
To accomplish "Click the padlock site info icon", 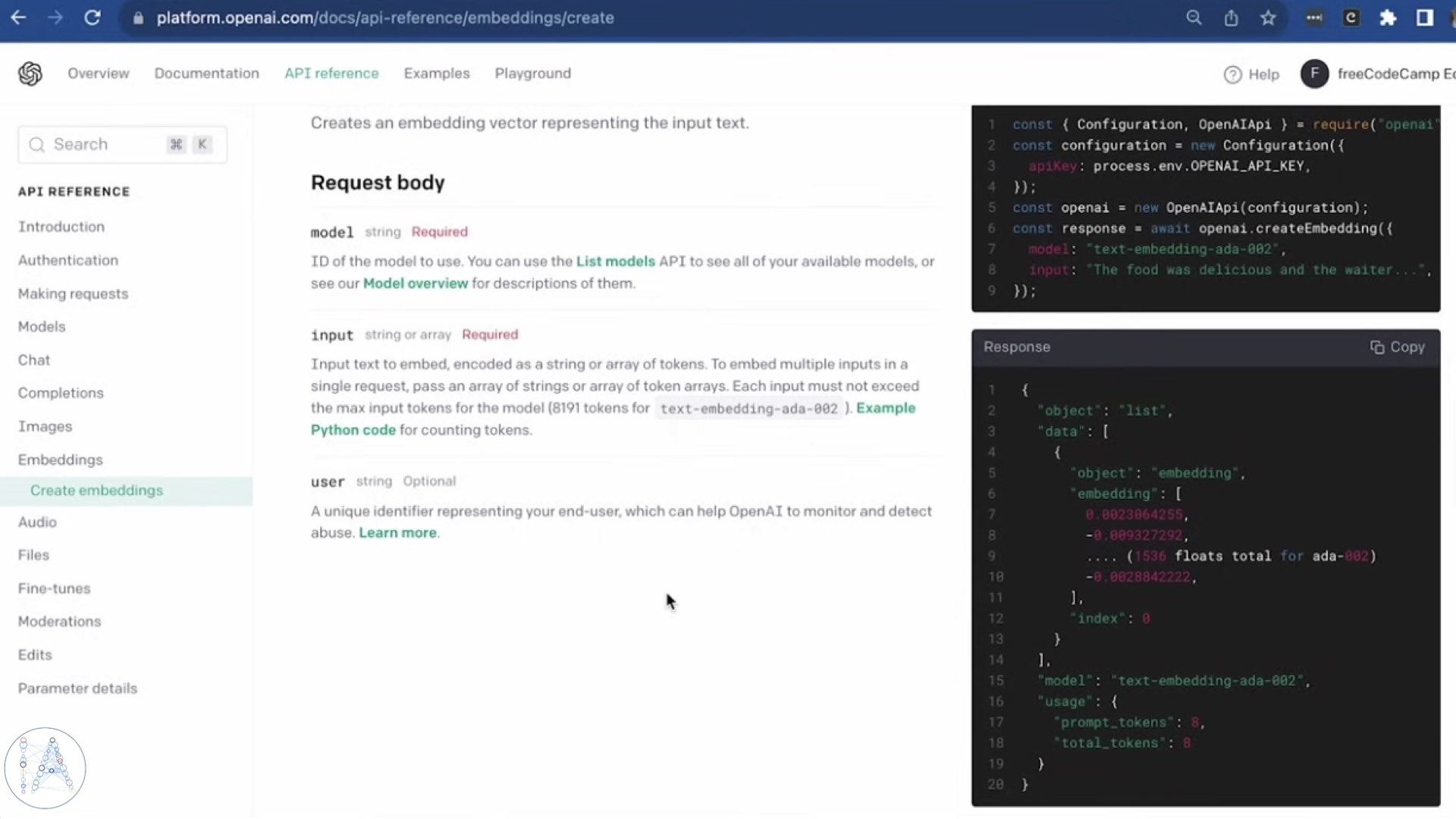I will [x=138, y=17].
